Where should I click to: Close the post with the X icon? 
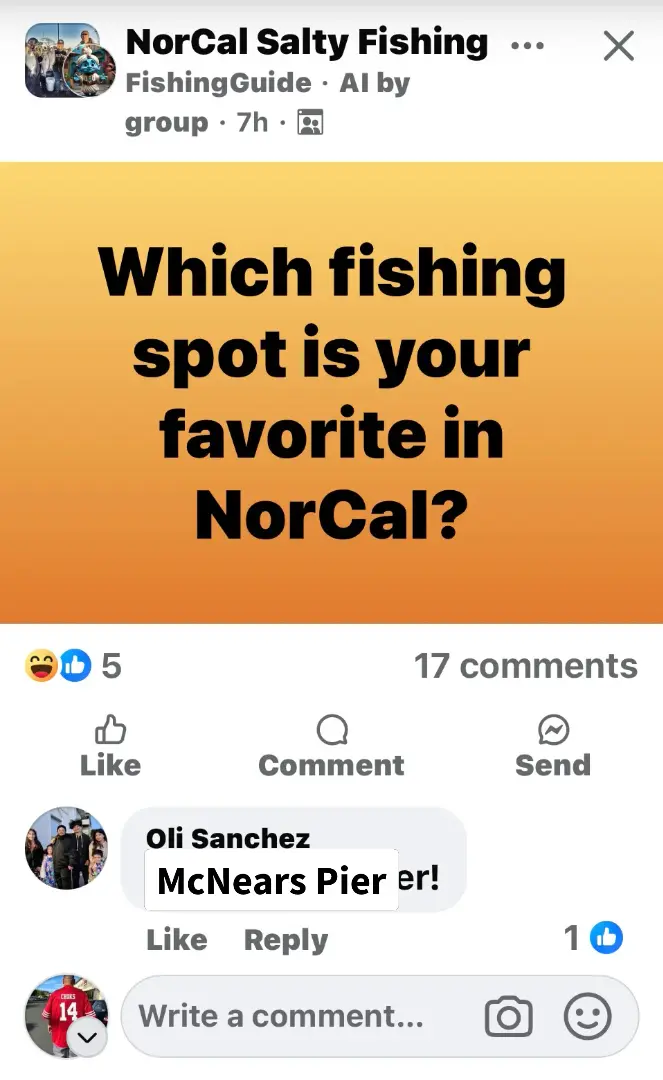tap(619, 45)
